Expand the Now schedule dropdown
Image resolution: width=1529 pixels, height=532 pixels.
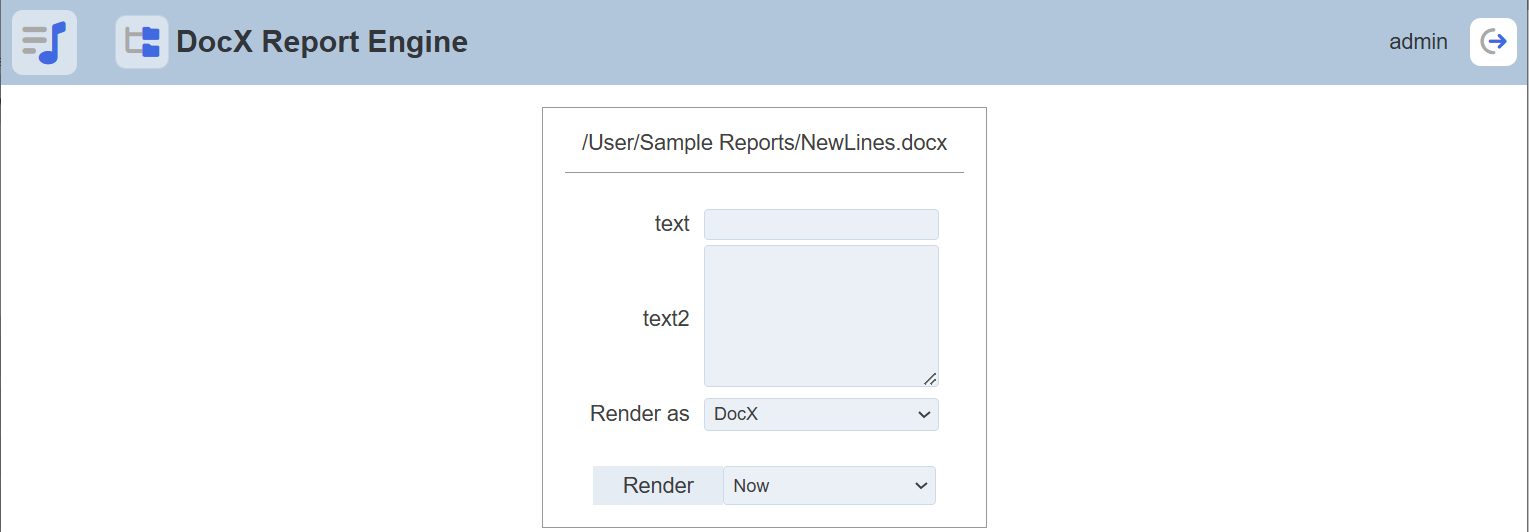click(828, 486)
